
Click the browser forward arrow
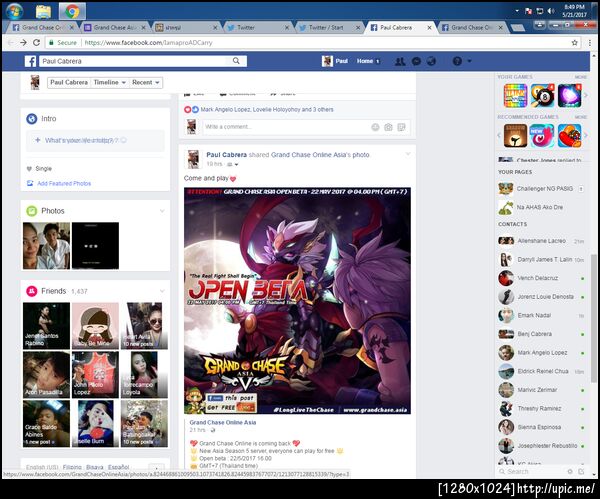coord(23,42)
